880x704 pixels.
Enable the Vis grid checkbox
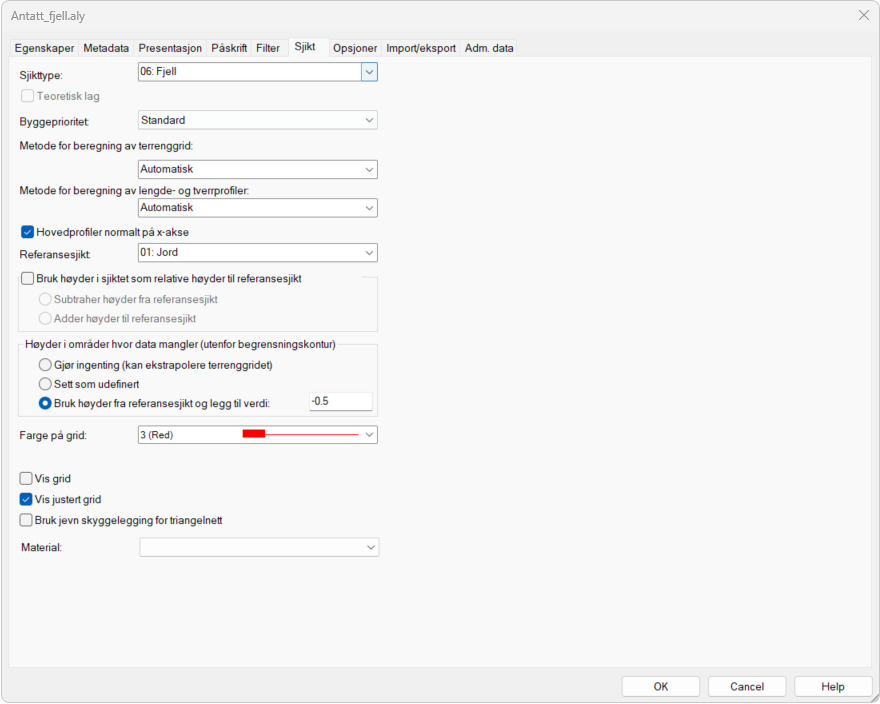pos(27,479)
